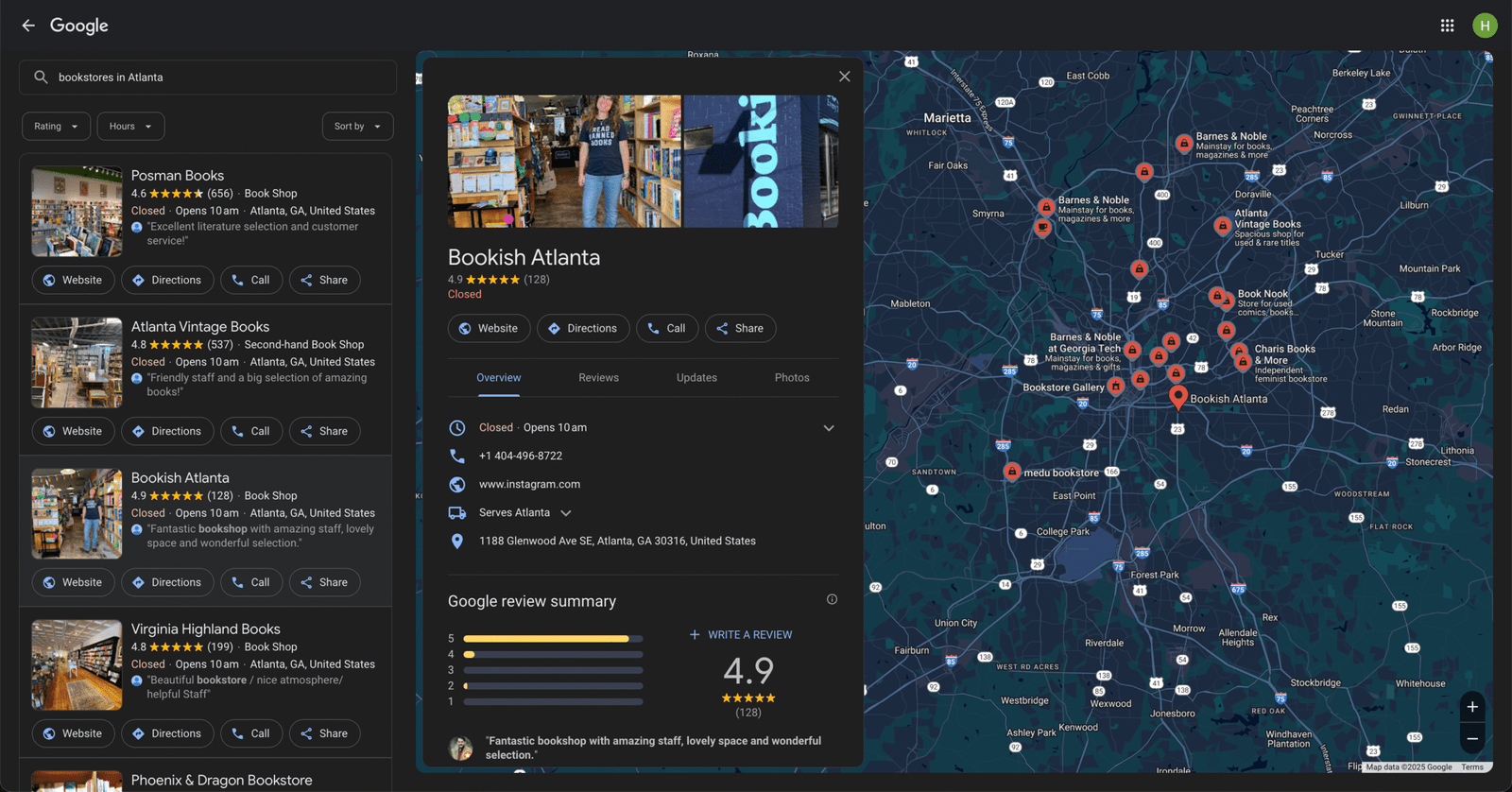Open the Virginia Highland Books thumbnail

(77, 665)
